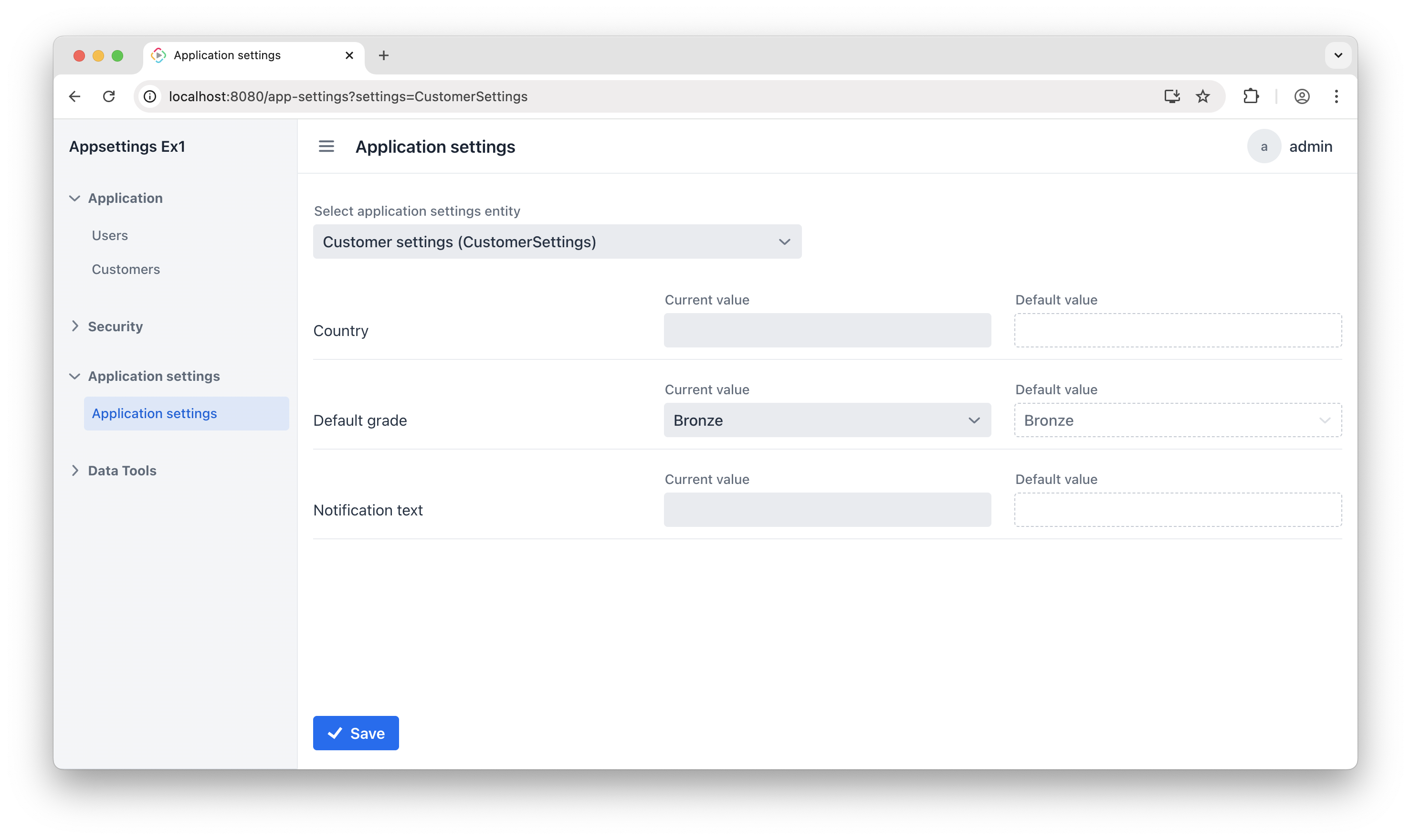Open Chrome three-dot menu

[1336, 96]
